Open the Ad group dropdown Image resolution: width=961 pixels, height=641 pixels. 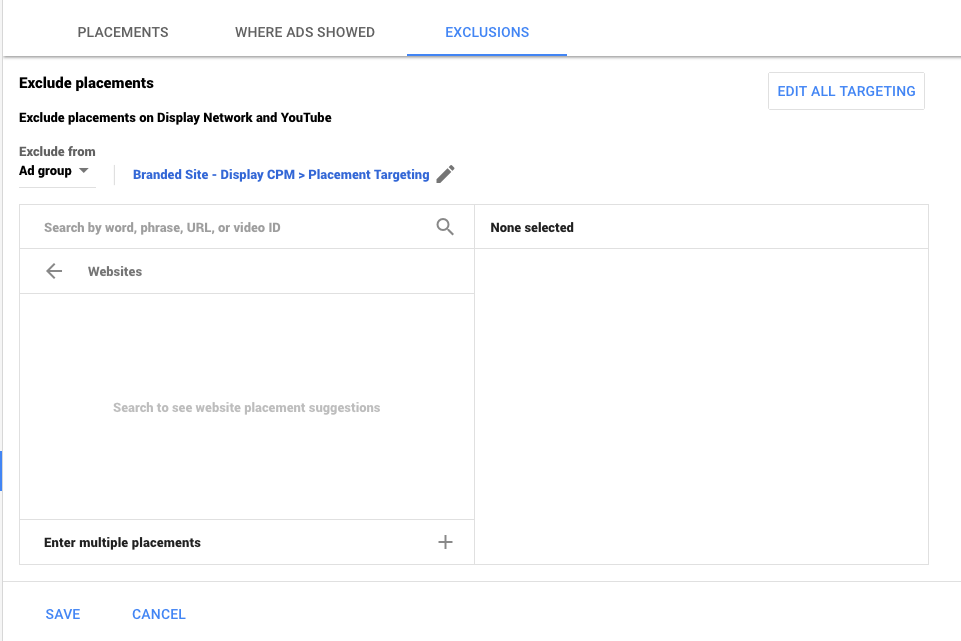coord(57,171)
